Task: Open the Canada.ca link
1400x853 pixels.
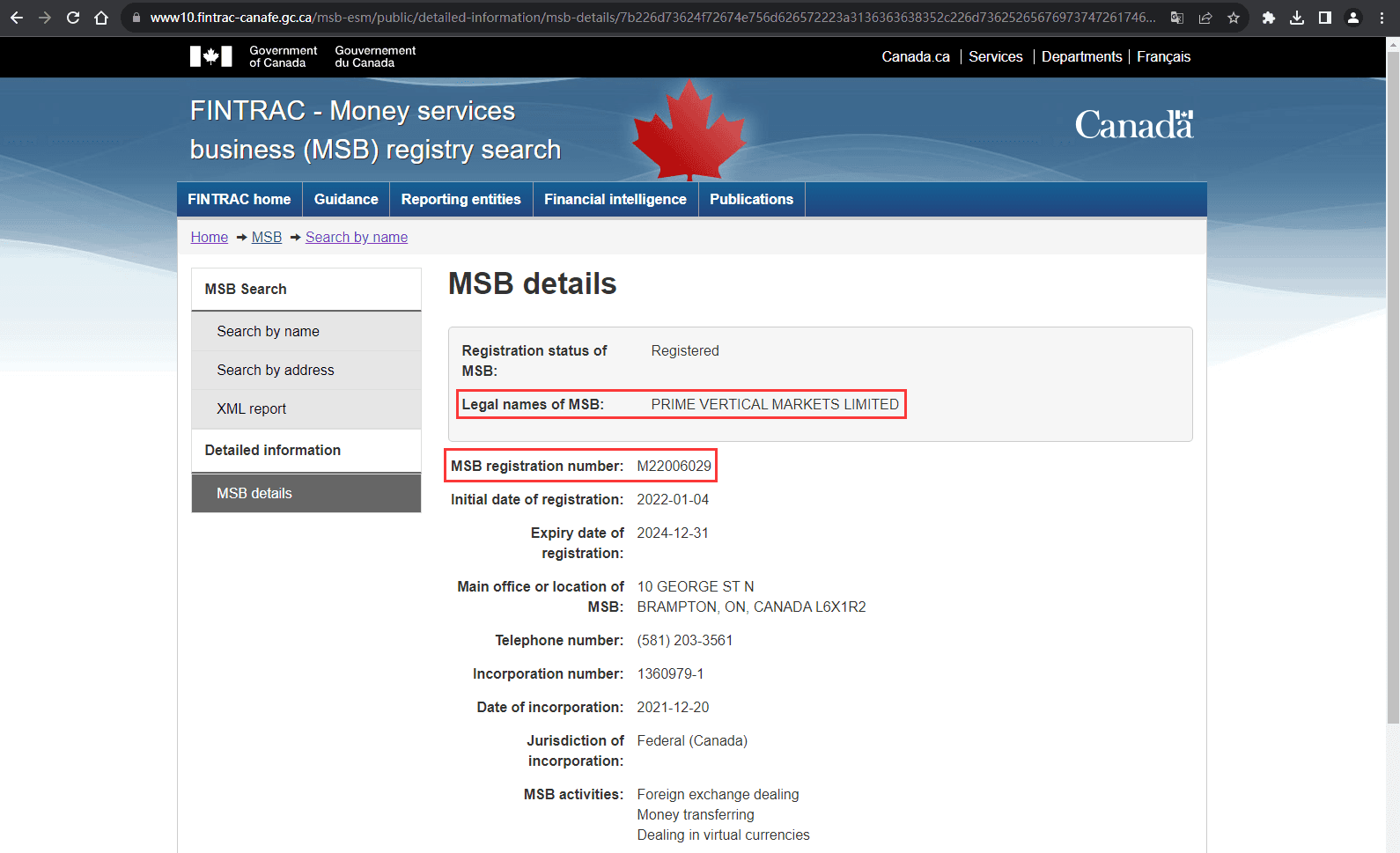Action: (916, 56)
